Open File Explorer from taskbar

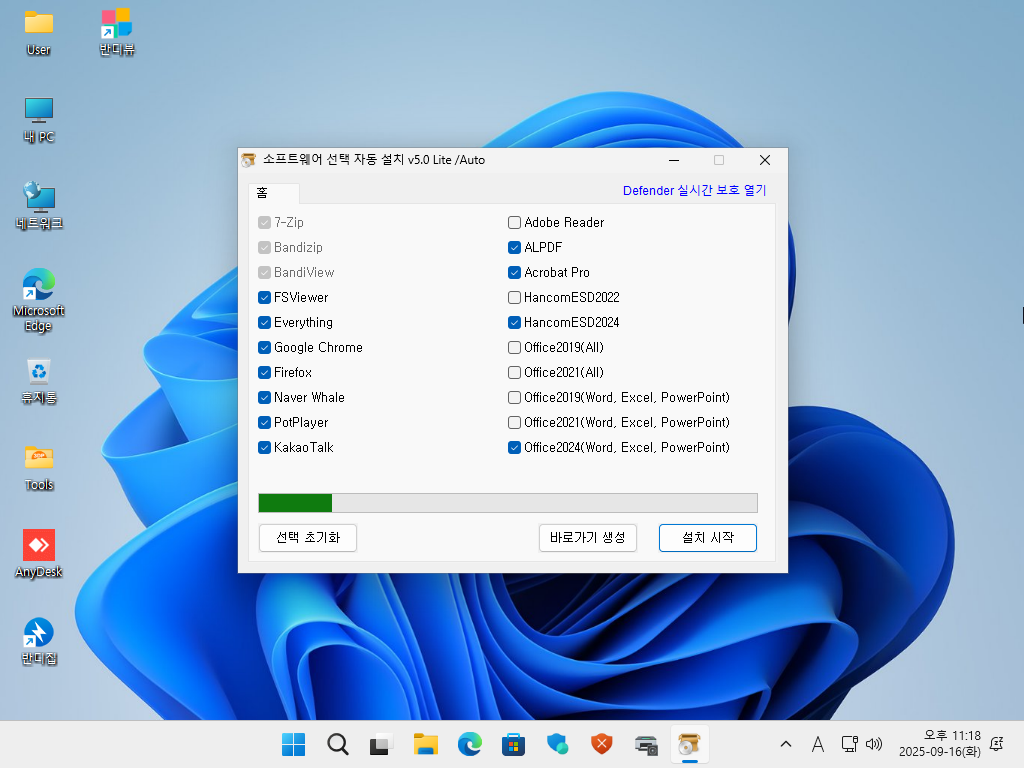click(426, 744)
